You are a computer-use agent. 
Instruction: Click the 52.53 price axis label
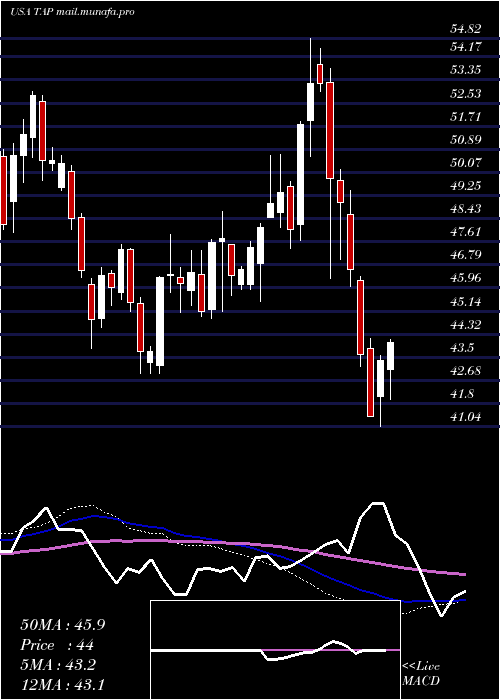click(466, 93)
